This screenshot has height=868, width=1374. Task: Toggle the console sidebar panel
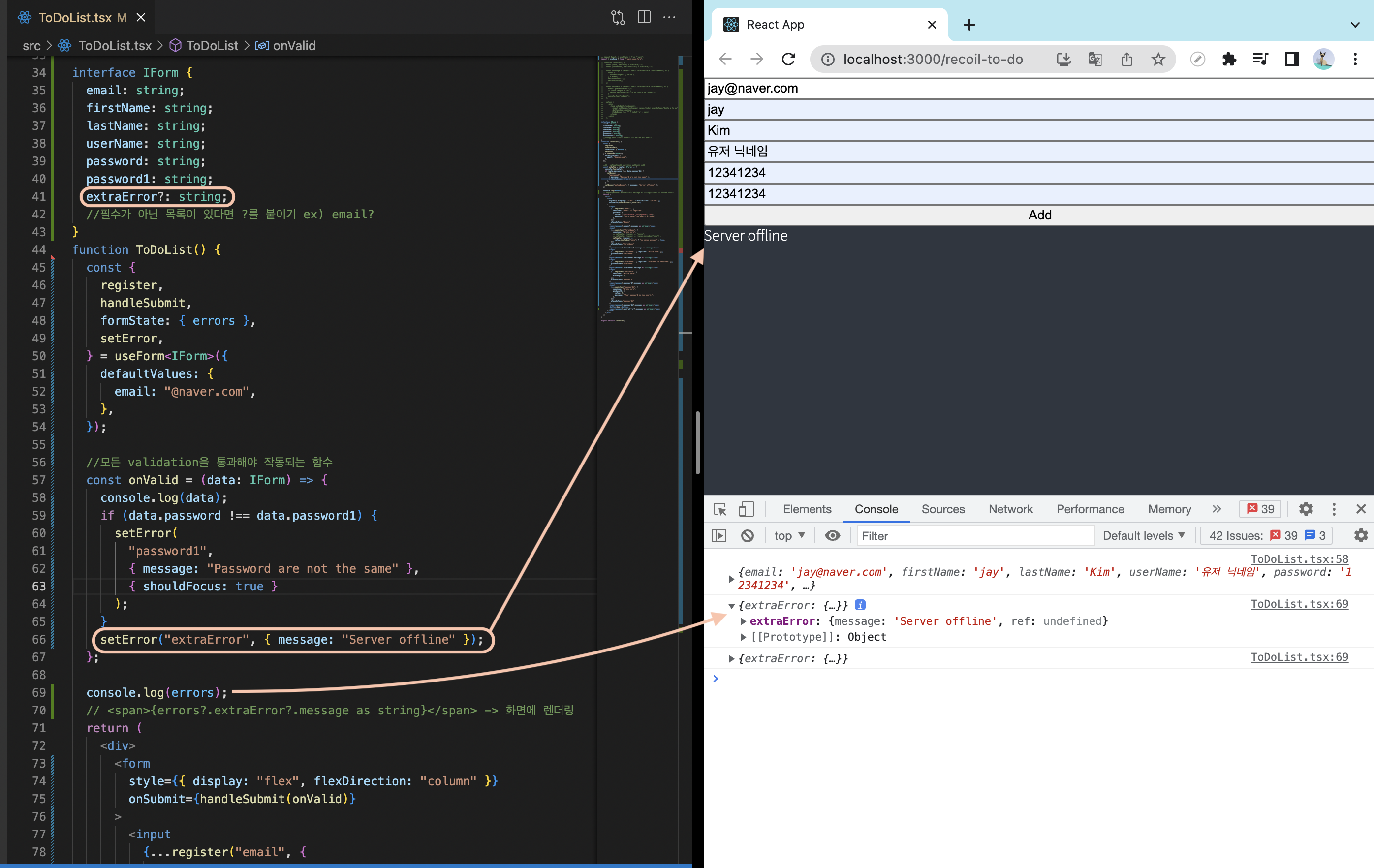tap(719, 535)
